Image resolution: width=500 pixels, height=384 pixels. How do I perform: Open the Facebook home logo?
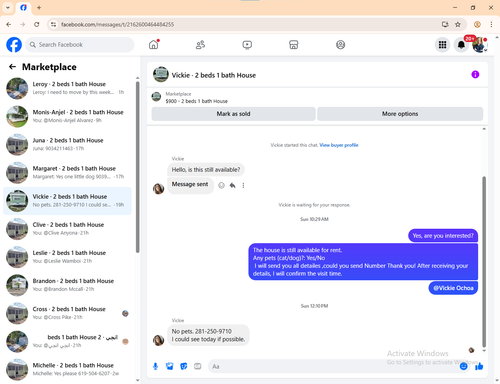(14, 45)
